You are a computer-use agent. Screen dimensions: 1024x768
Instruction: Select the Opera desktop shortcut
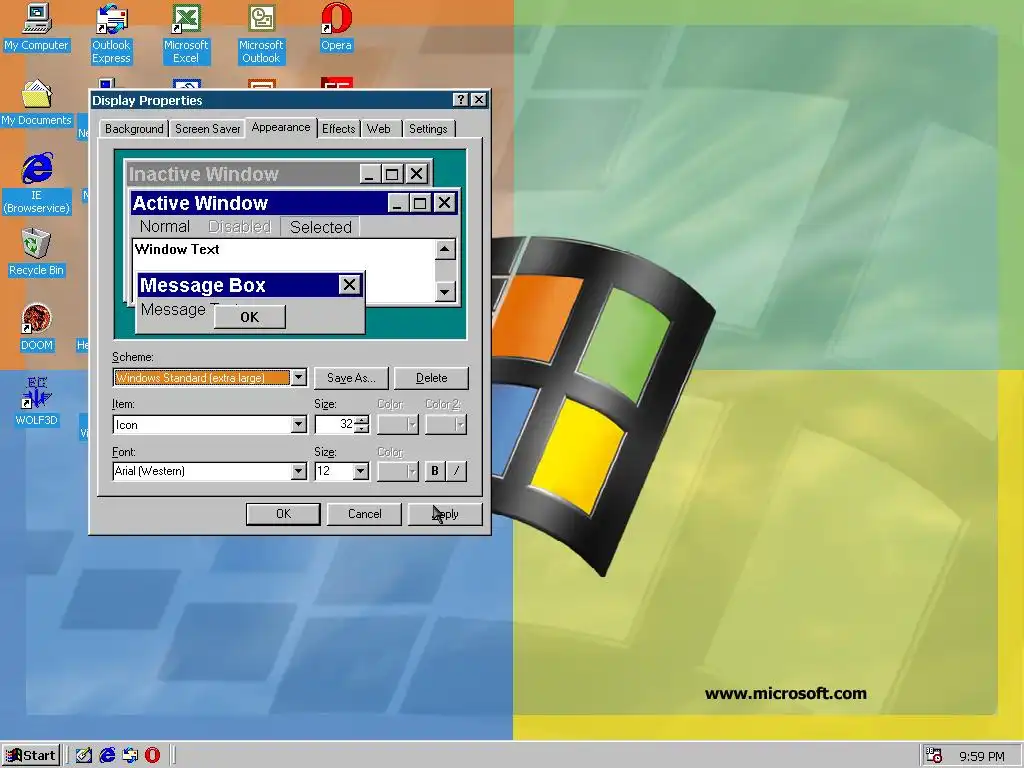[336, 27]
